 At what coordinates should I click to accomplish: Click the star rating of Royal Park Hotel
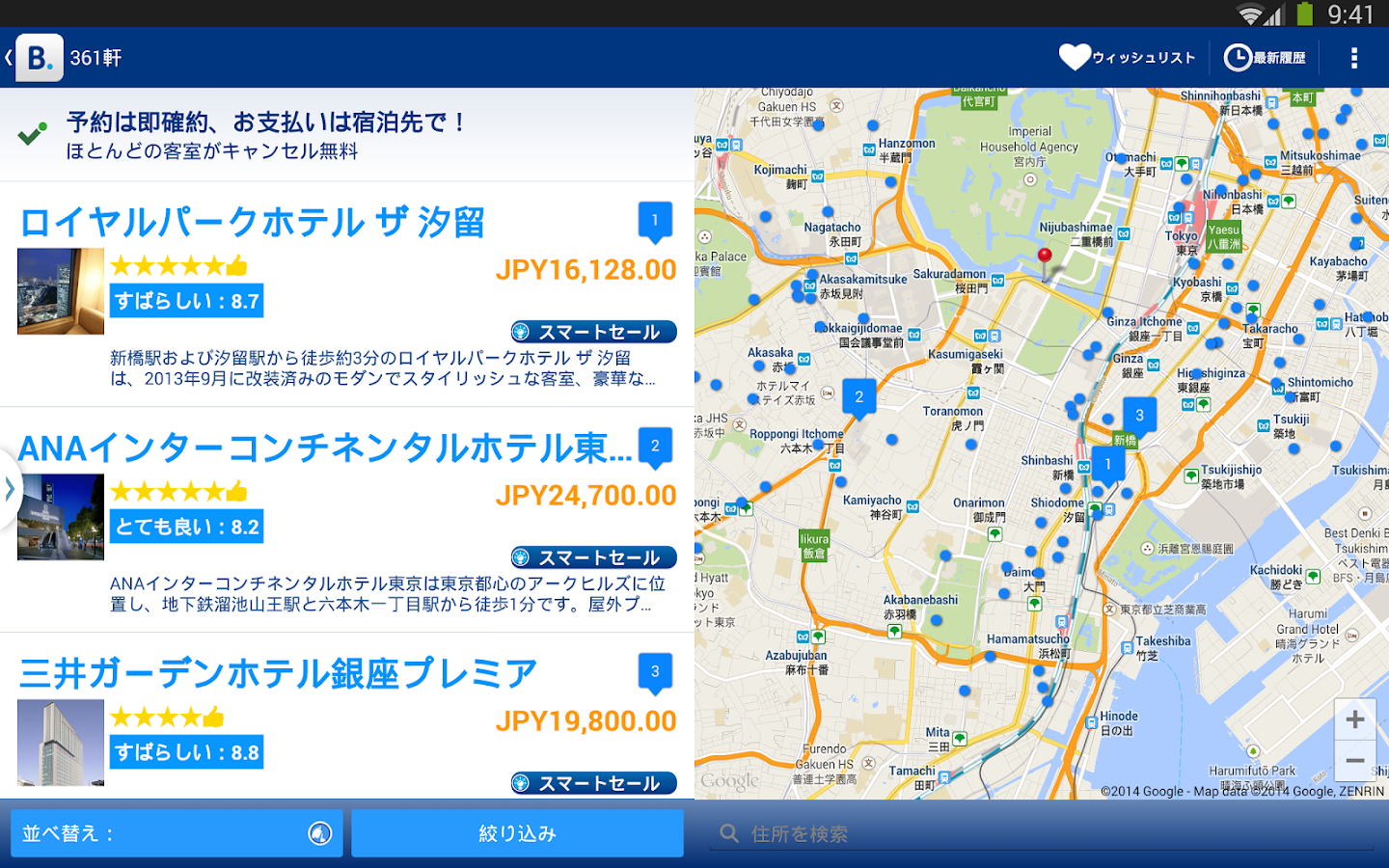pos(178,266)
